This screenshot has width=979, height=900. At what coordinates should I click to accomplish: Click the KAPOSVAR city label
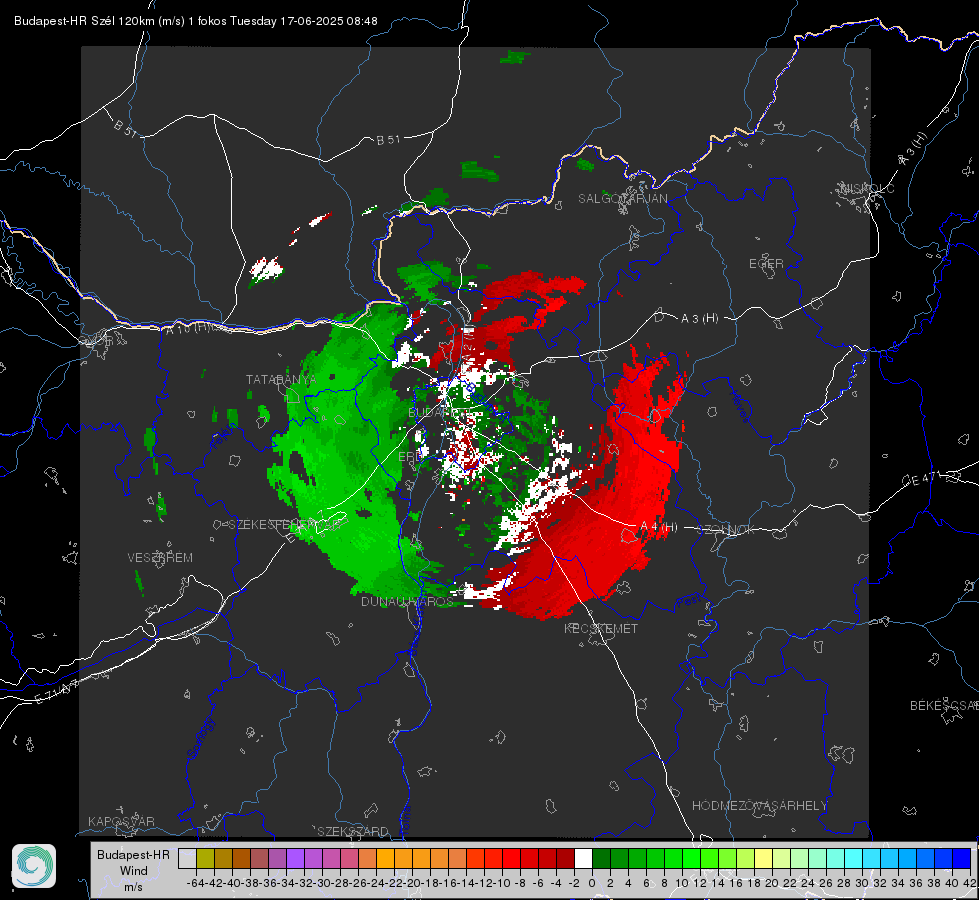[x=121, y=821]
